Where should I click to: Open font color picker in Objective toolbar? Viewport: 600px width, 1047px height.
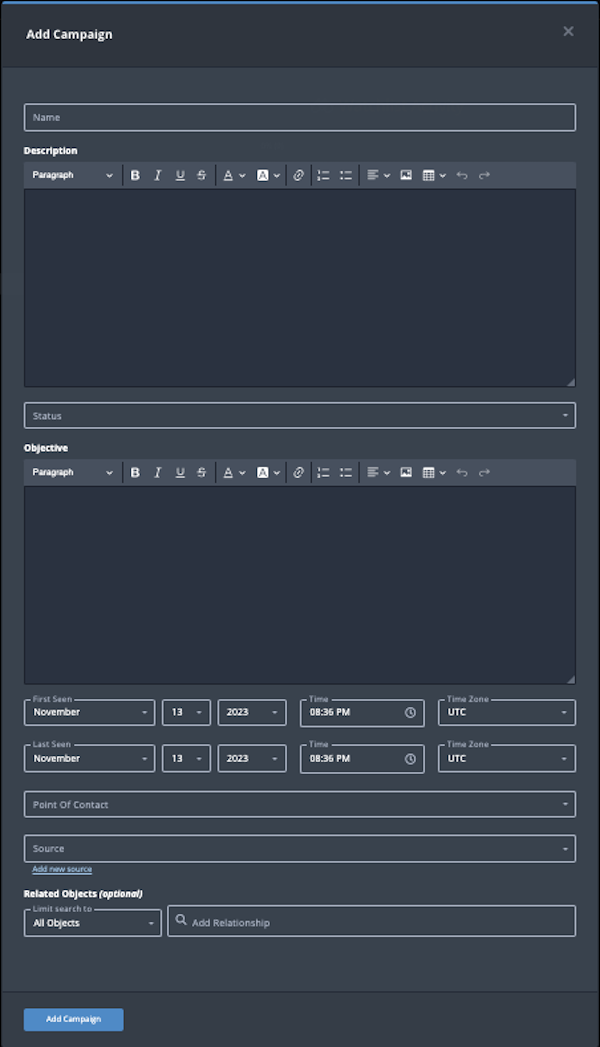pos(234,472)
